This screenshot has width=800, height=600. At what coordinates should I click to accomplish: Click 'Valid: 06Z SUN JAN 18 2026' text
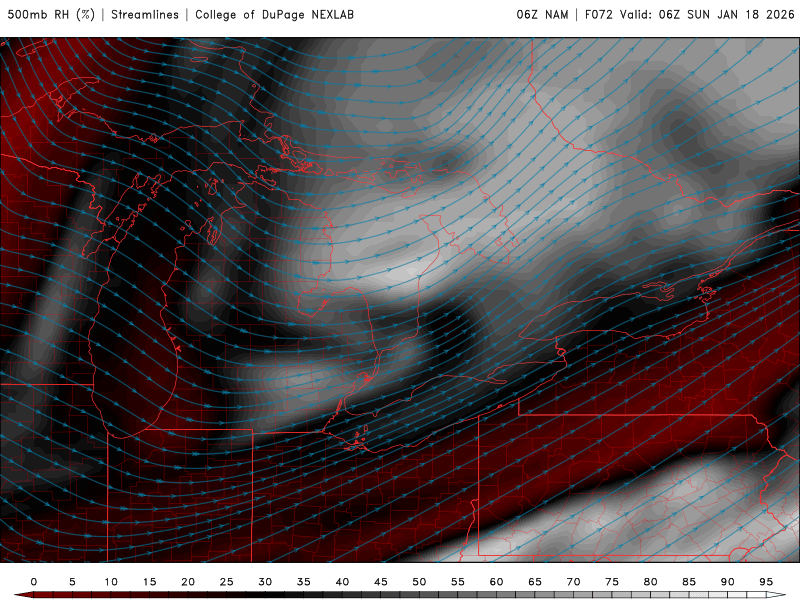707,14
